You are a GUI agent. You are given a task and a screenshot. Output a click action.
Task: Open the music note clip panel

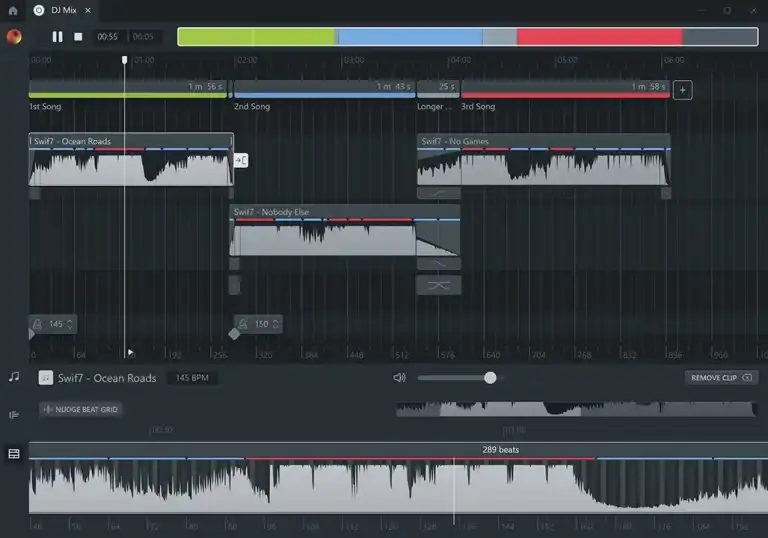point(14,376)
